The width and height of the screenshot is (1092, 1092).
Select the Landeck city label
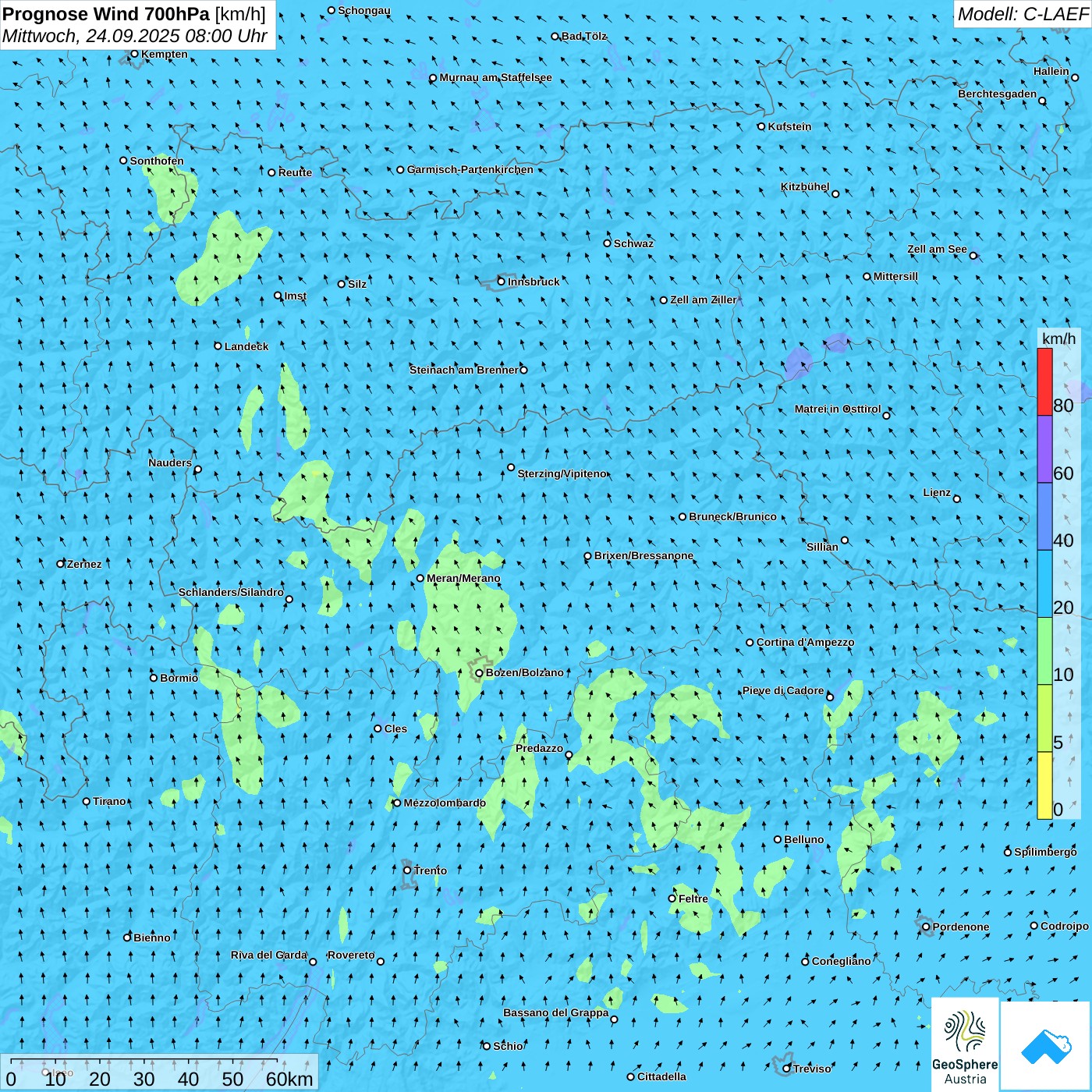coord(246,346)
